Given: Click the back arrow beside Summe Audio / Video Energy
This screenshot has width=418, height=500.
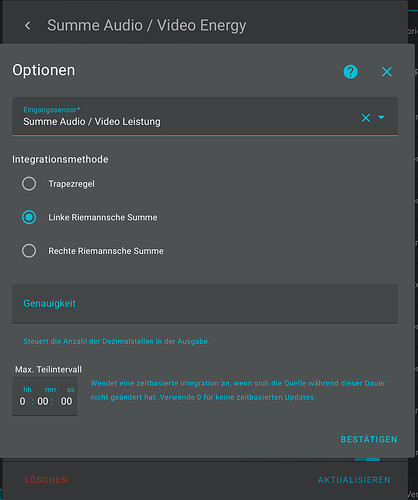Looking at the screenshot, I should 28,25.
